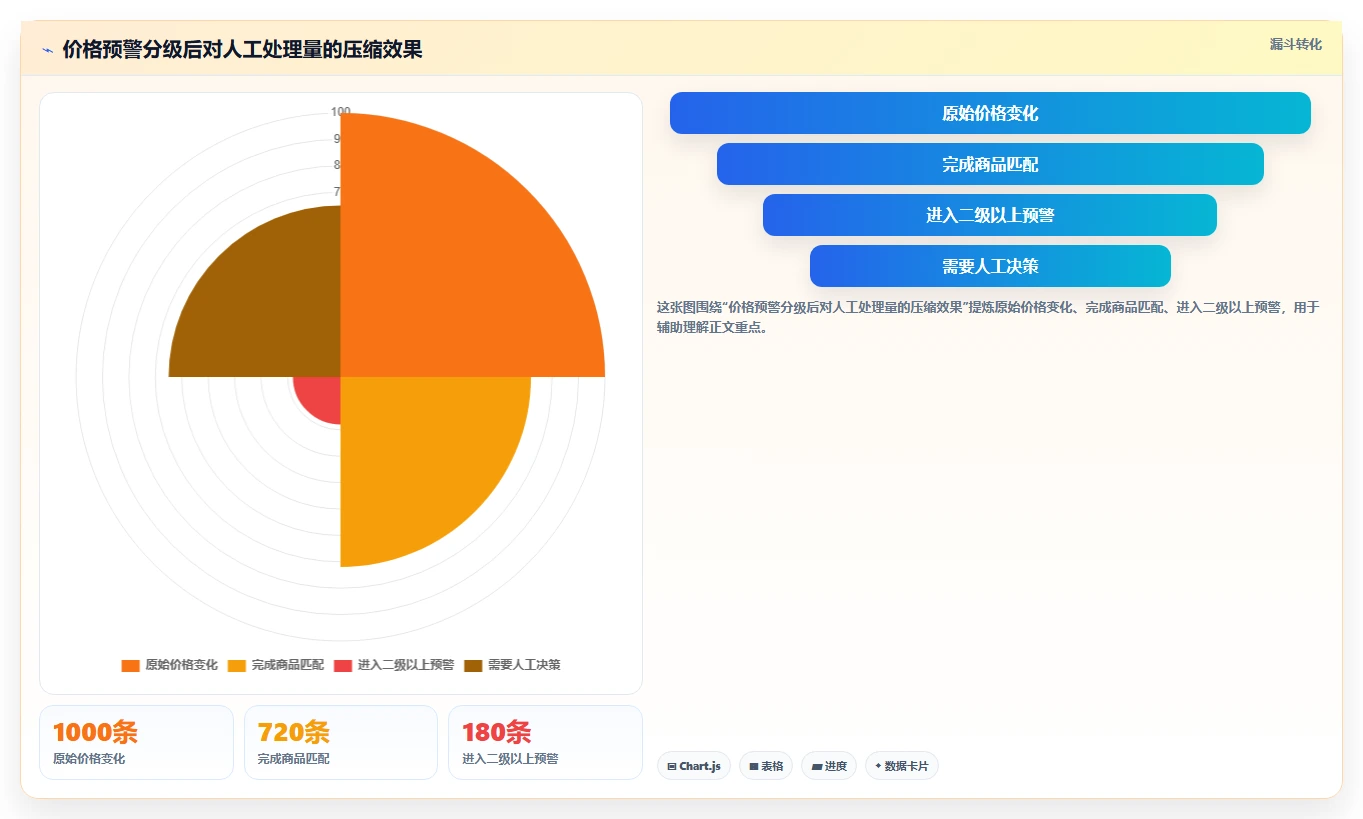Viewport: 1363px width, 819px height.
Task: Toggle the 需要人工决策 legend color box
Action: (x=473, y=665)
